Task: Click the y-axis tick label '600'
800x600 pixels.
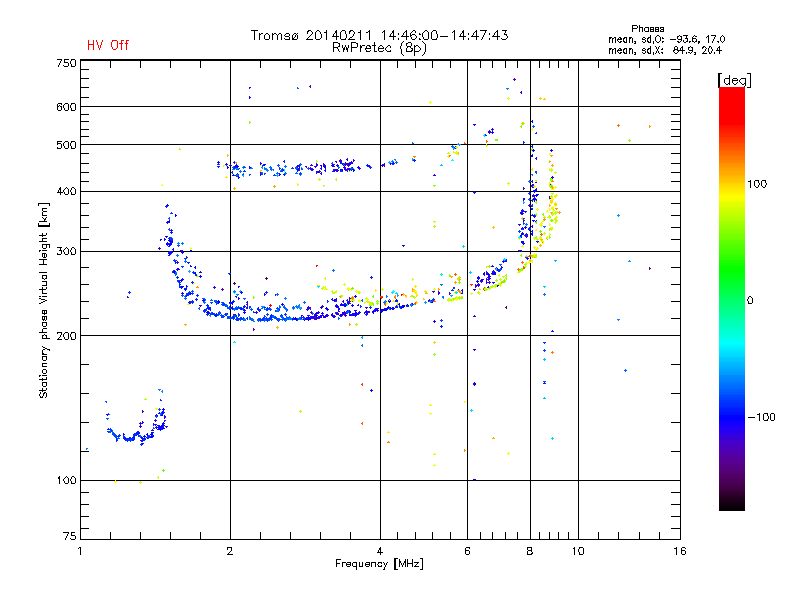Action: point(66,107)
